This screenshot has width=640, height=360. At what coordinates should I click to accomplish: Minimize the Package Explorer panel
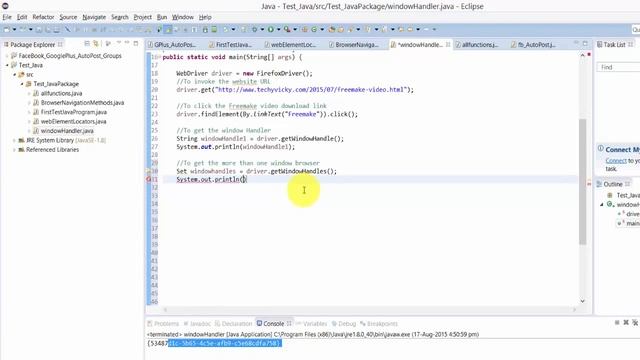(127, 43)
